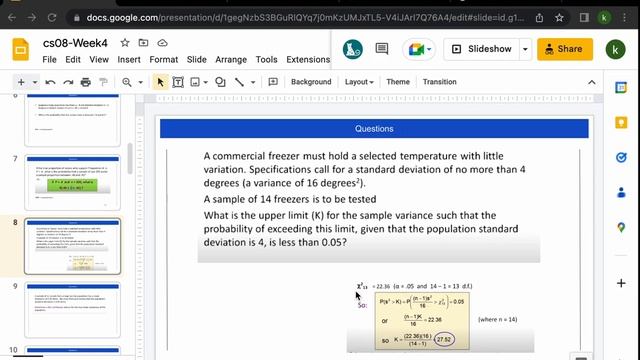Open the collaborator avatar in the header
The height and width of the screenshot is (360, 640).
(353, 49)
